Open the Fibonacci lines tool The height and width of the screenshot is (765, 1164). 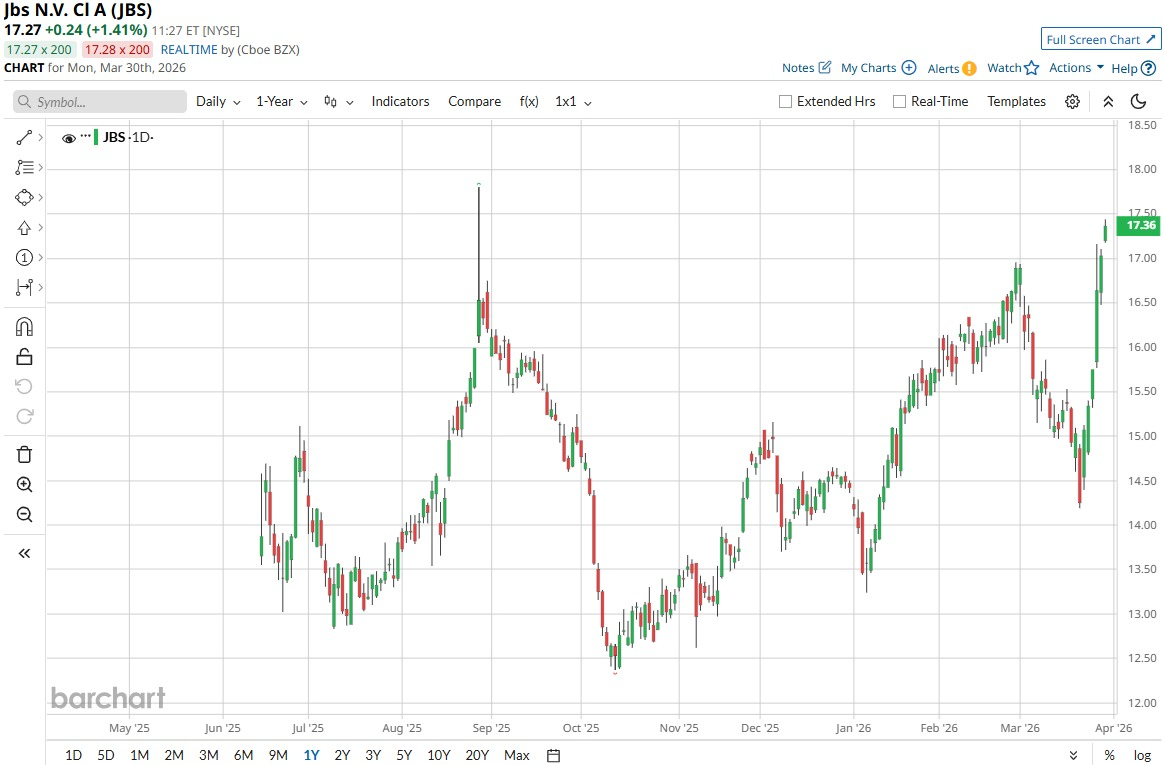tap(24, 168)
